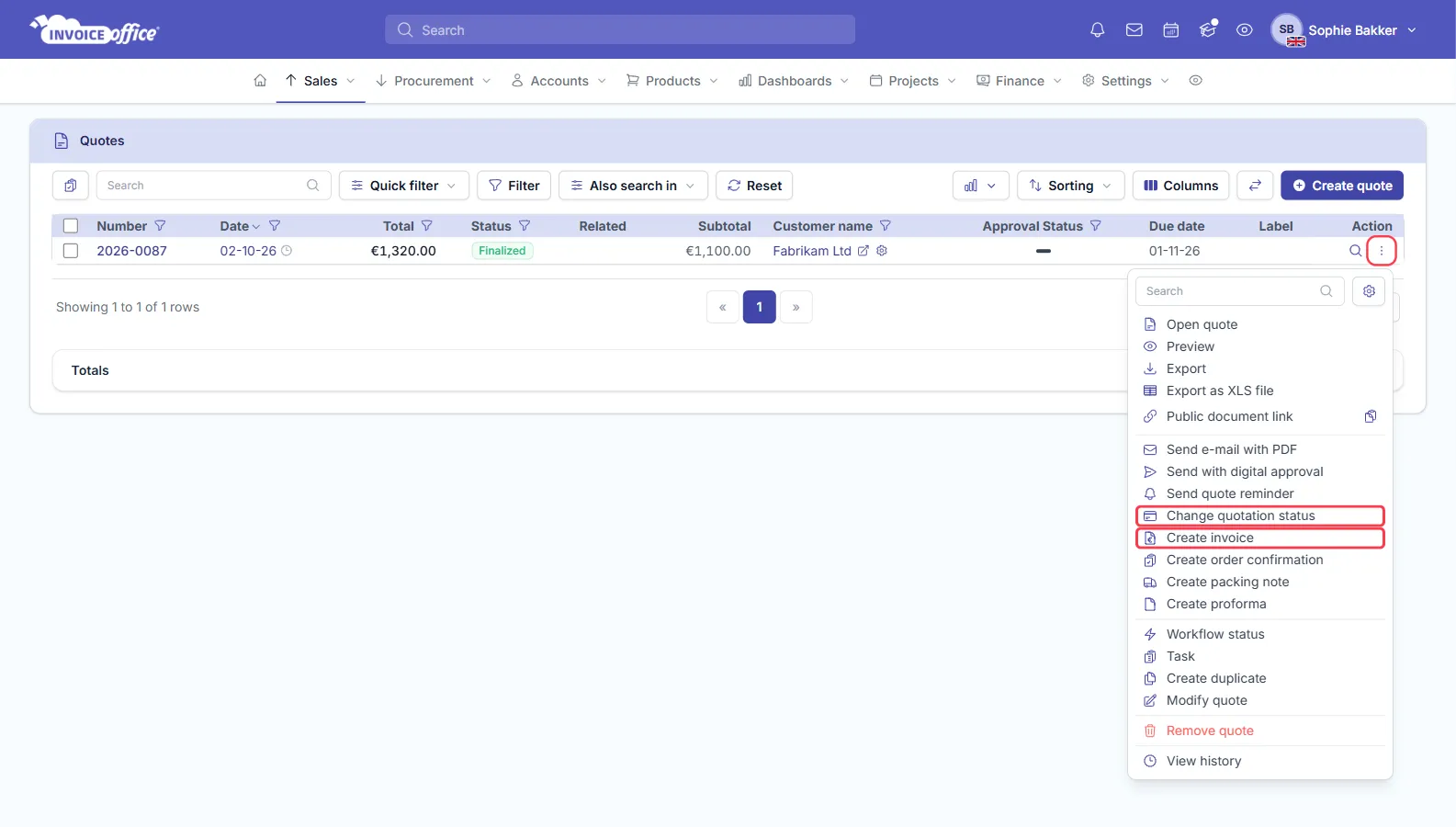The width and height of the screenshot is (1456, 827).
Task: Click the swap arrows icon beside Columns
Action: [1255, 186]
